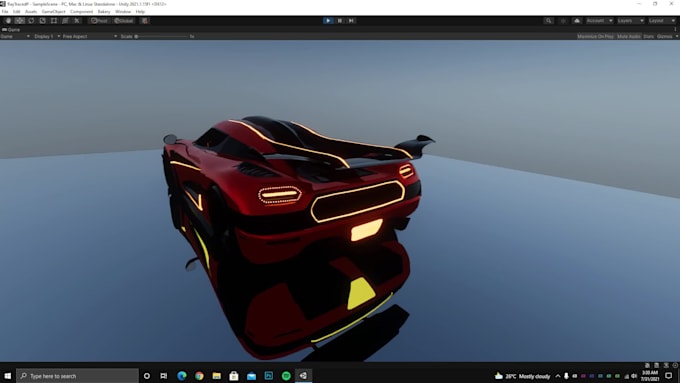The image size is (680, 383).
Task: Toggle the Stats overlay
Action: (x=648, y=36)
